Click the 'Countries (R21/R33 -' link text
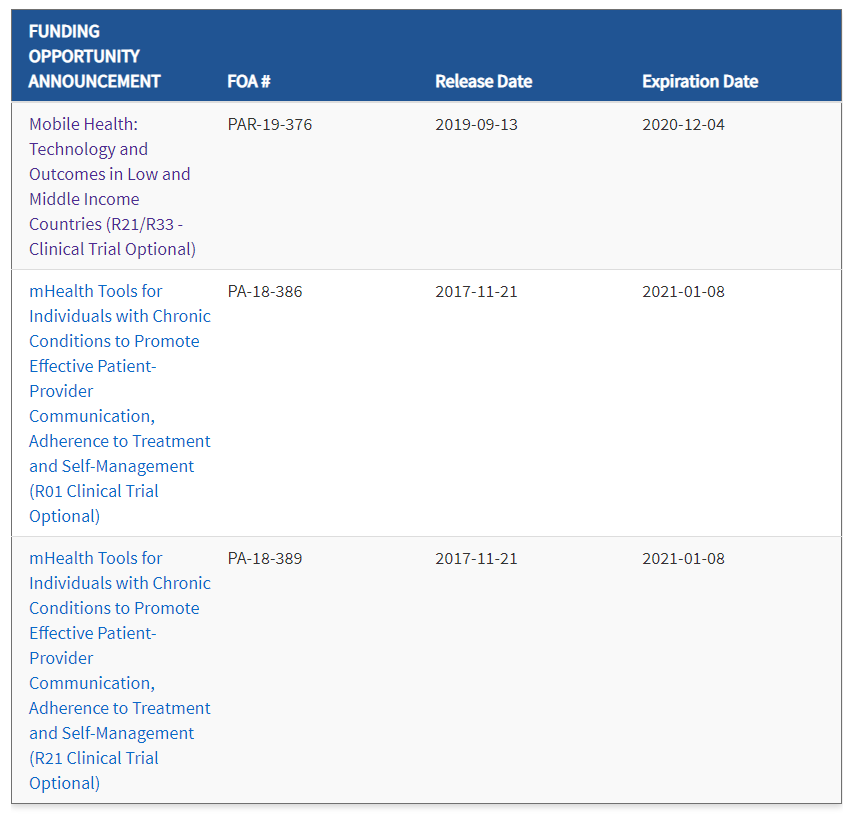This screenshot has width=855, height=814. coord(106,224)
